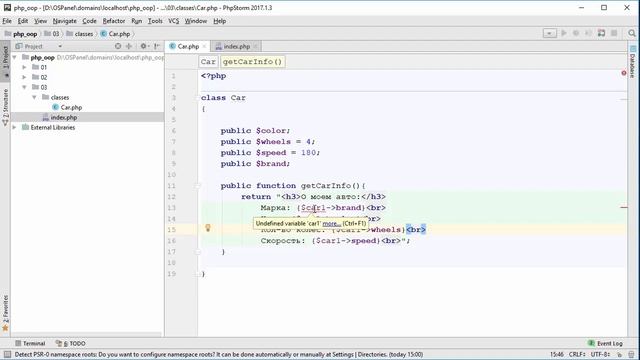Click the Stop process toolbar icon
640x360 pixels.
(614, 33)
